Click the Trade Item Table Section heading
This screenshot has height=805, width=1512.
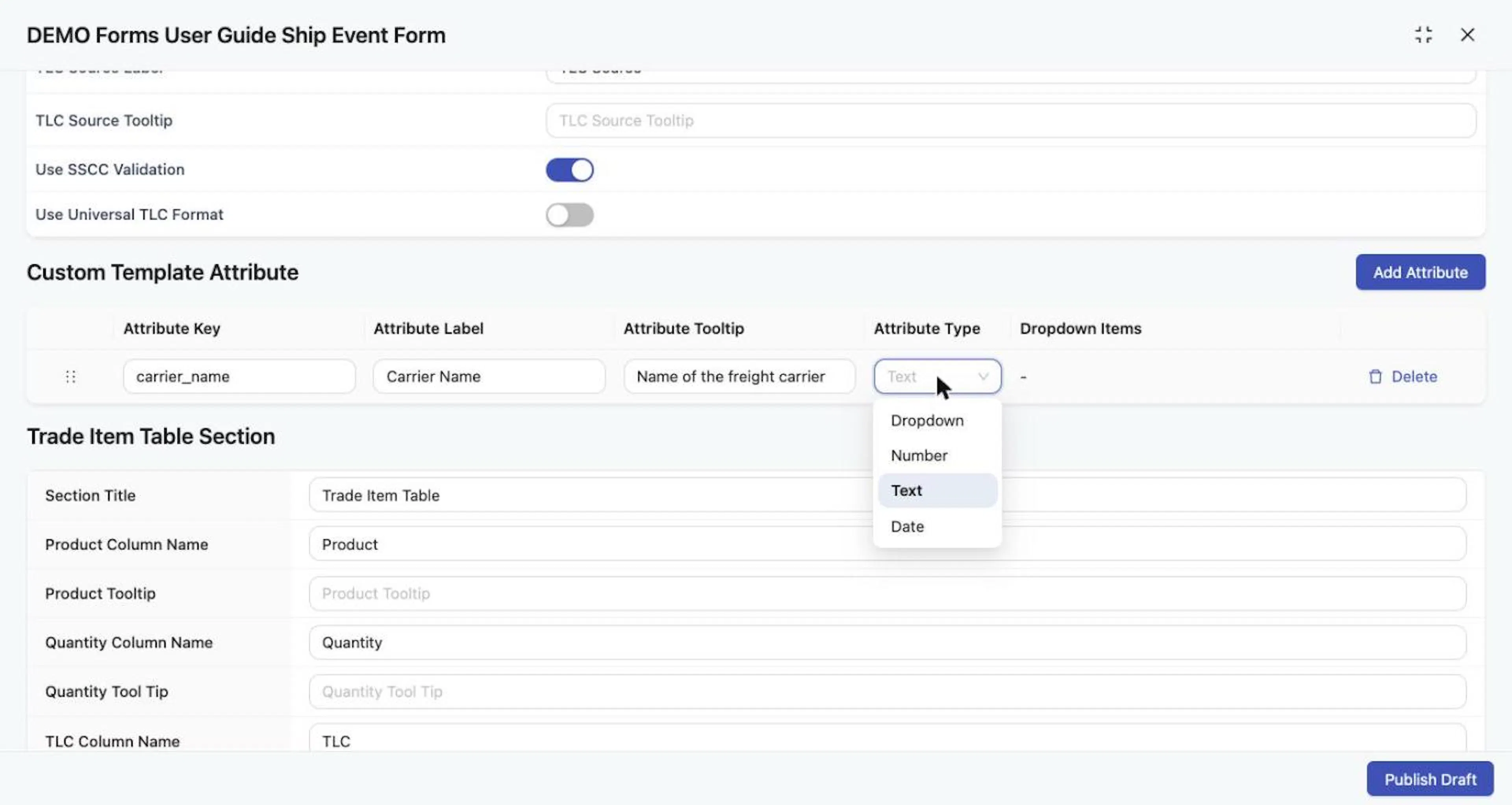coord(151,436)
